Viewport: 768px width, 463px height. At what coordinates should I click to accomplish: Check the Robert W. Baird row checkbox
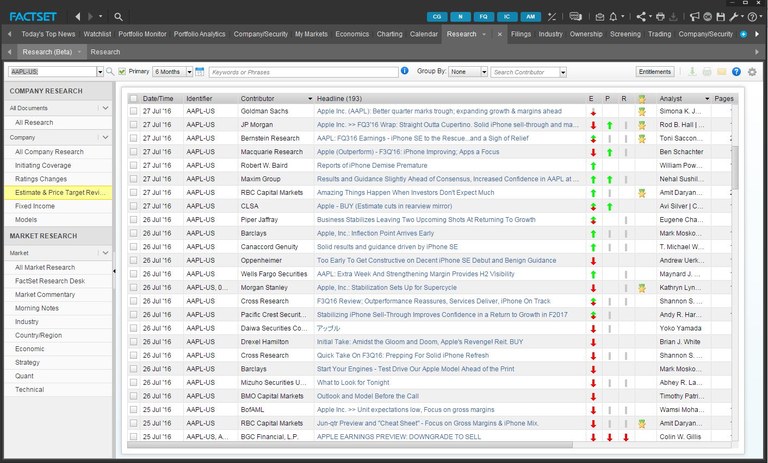(x=133, y=166)
